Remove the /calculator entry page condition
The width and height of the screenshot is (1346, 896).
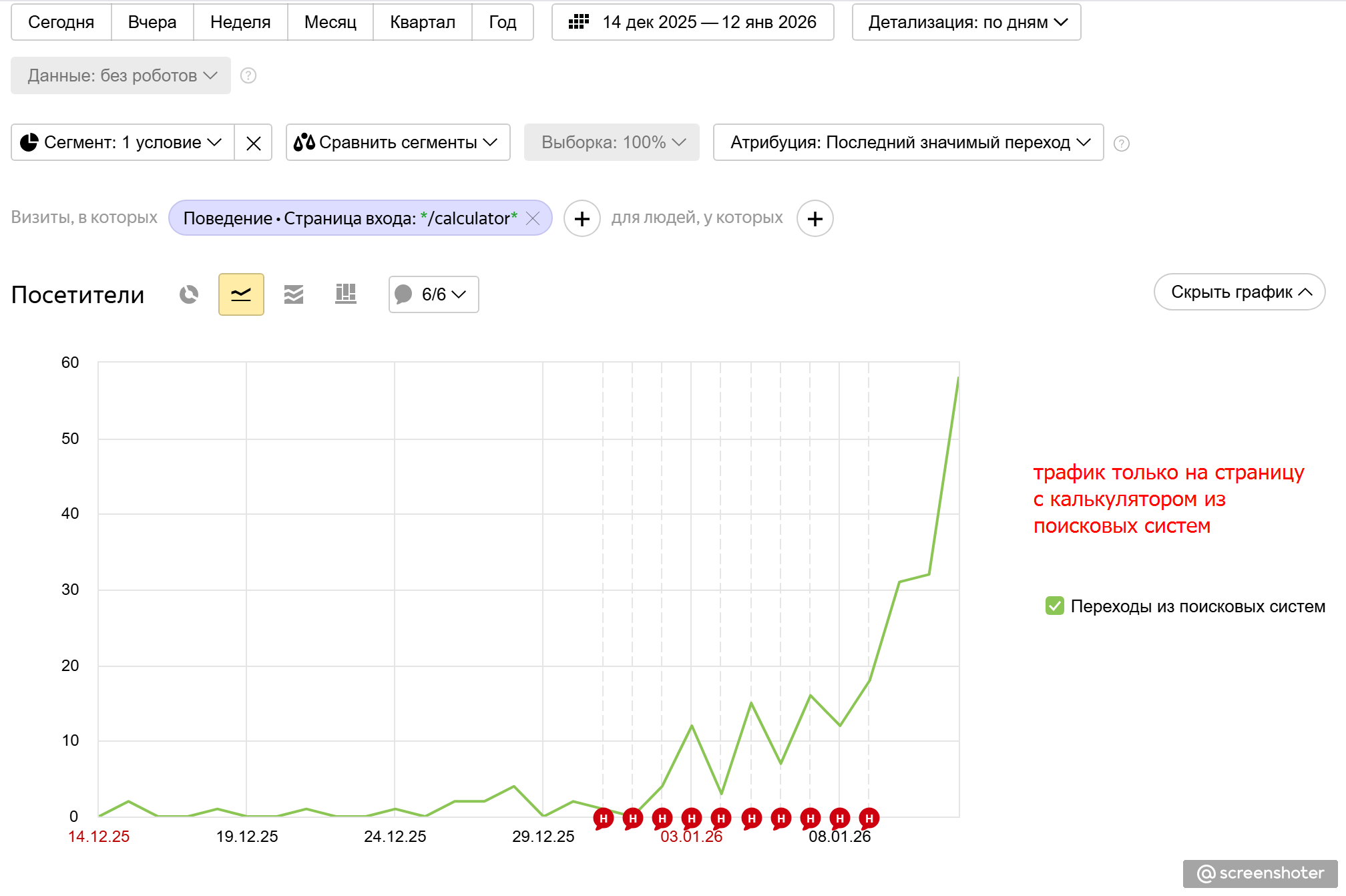click(533, 218)
